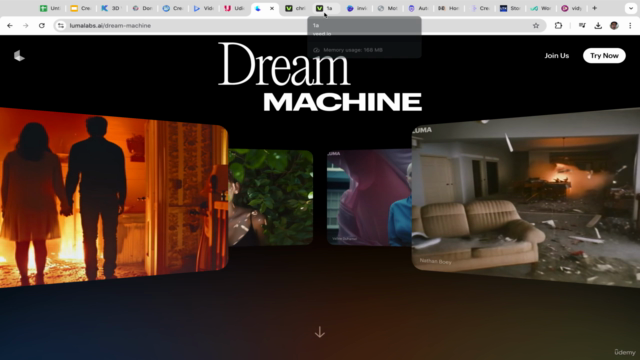Go back to the previous page
This screenshot has height=360, width=640.
point(10,25)
